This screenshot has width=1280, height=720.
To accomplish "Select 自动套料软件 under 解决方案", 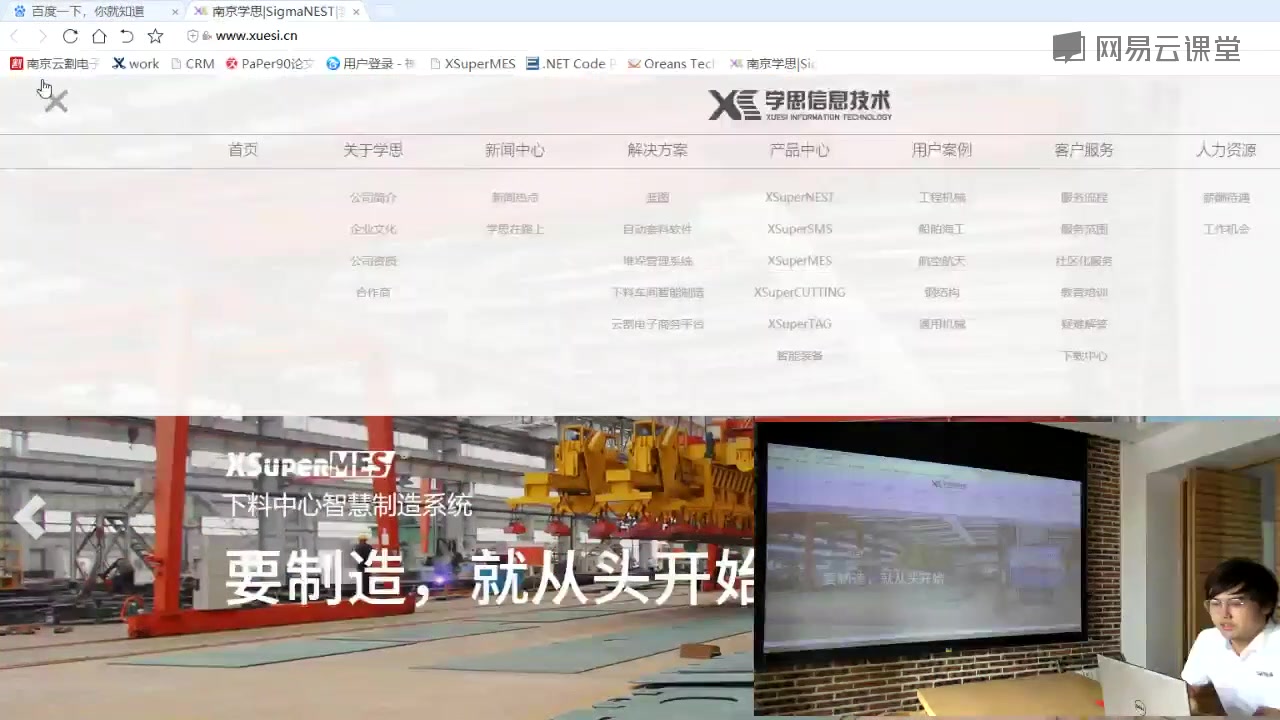I will coord(657,229).
